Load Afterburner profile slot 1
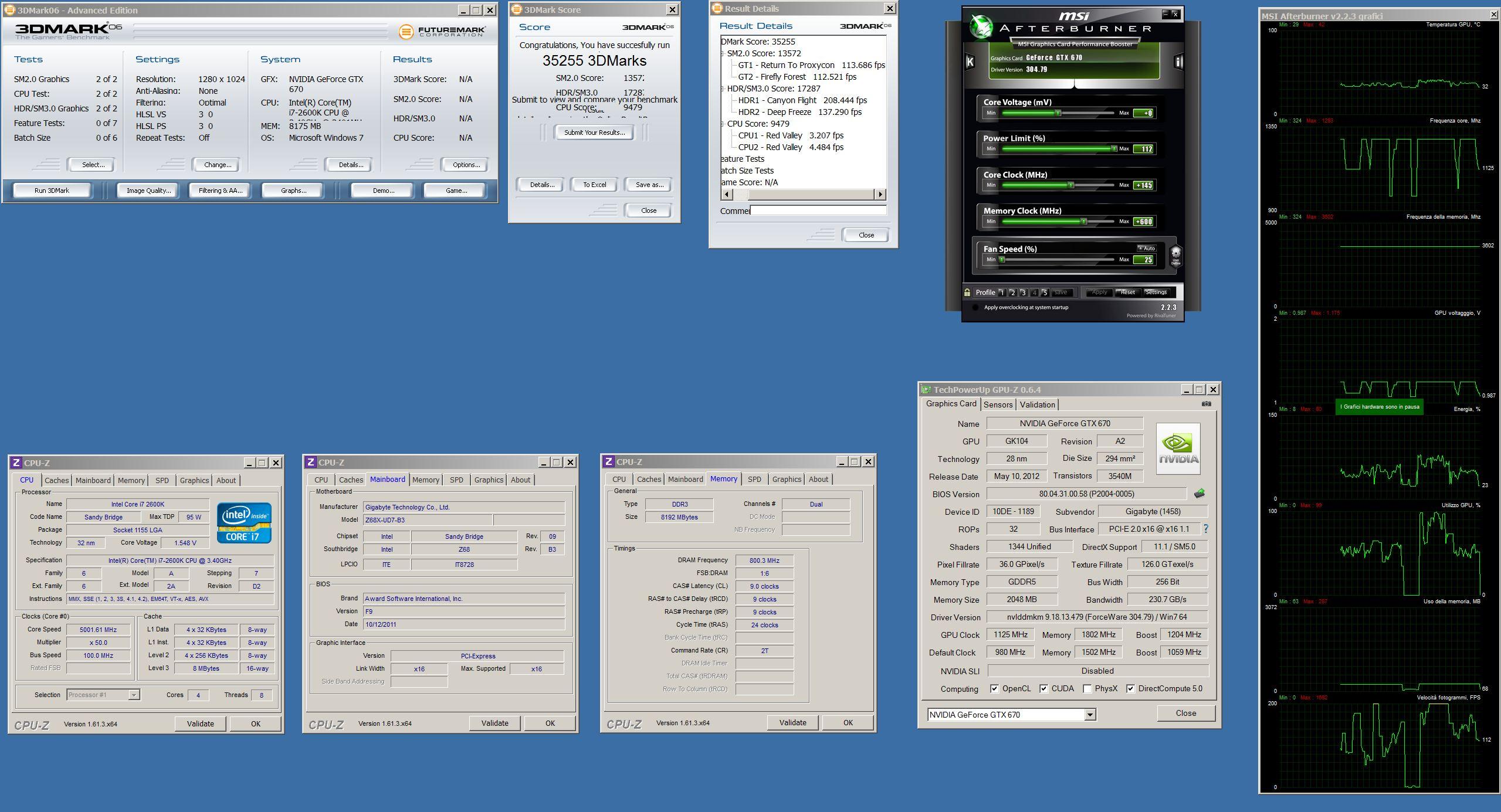The image size is (1501, 812). coord(1002,292)
